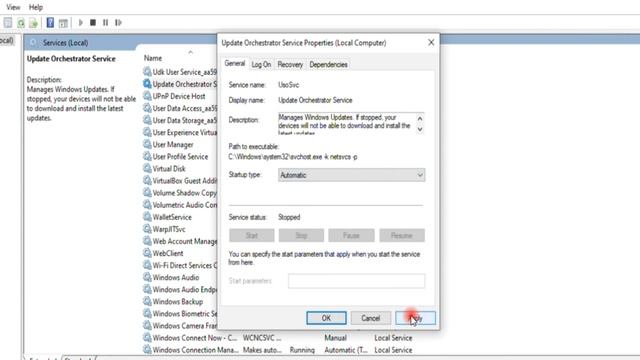The image size is (640, 360).
Task: Toggle the Action Pane toolbar icon
Action: 63,23
